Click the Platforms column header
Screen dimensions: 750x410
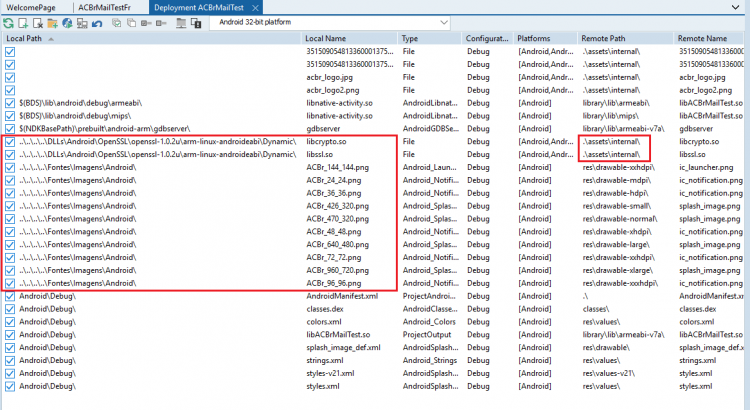545,39
